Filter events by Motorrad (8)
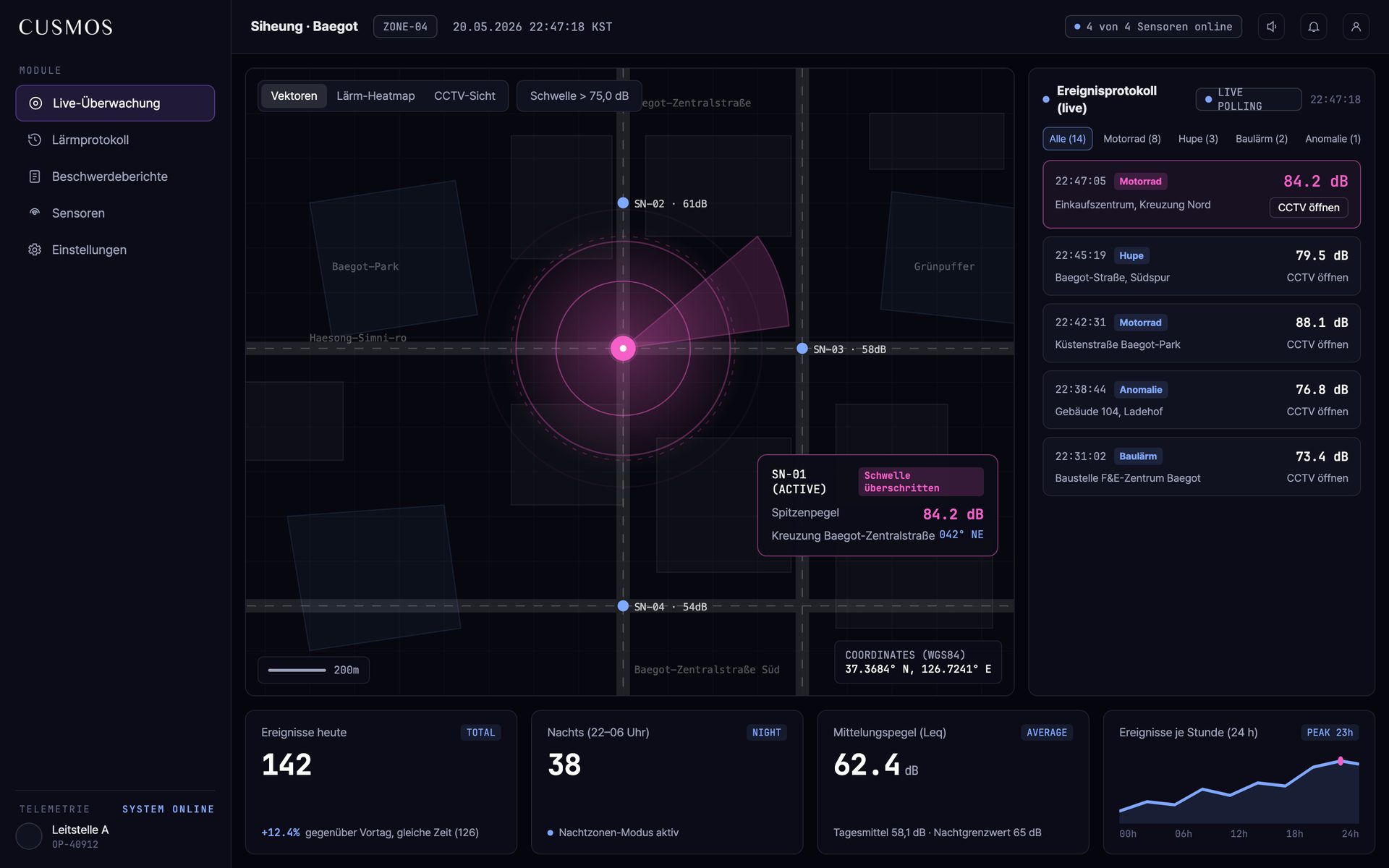This screenshot has width=1389, height=868. click(x=1131, y=139)
